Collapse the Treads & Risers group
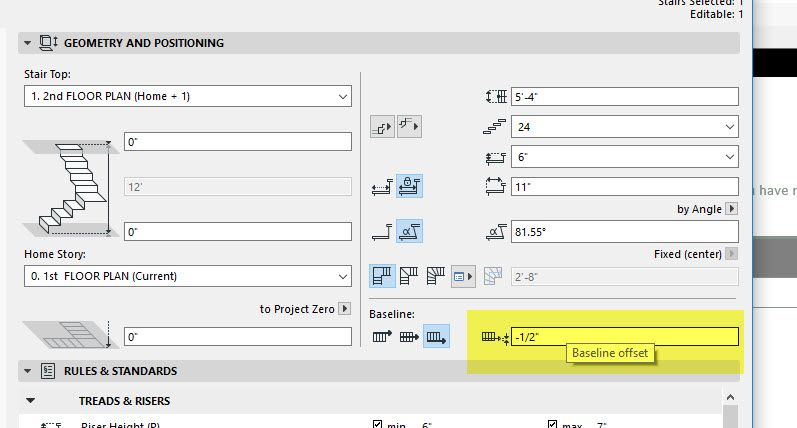This screenshot has width=797, height=428. 30,401
